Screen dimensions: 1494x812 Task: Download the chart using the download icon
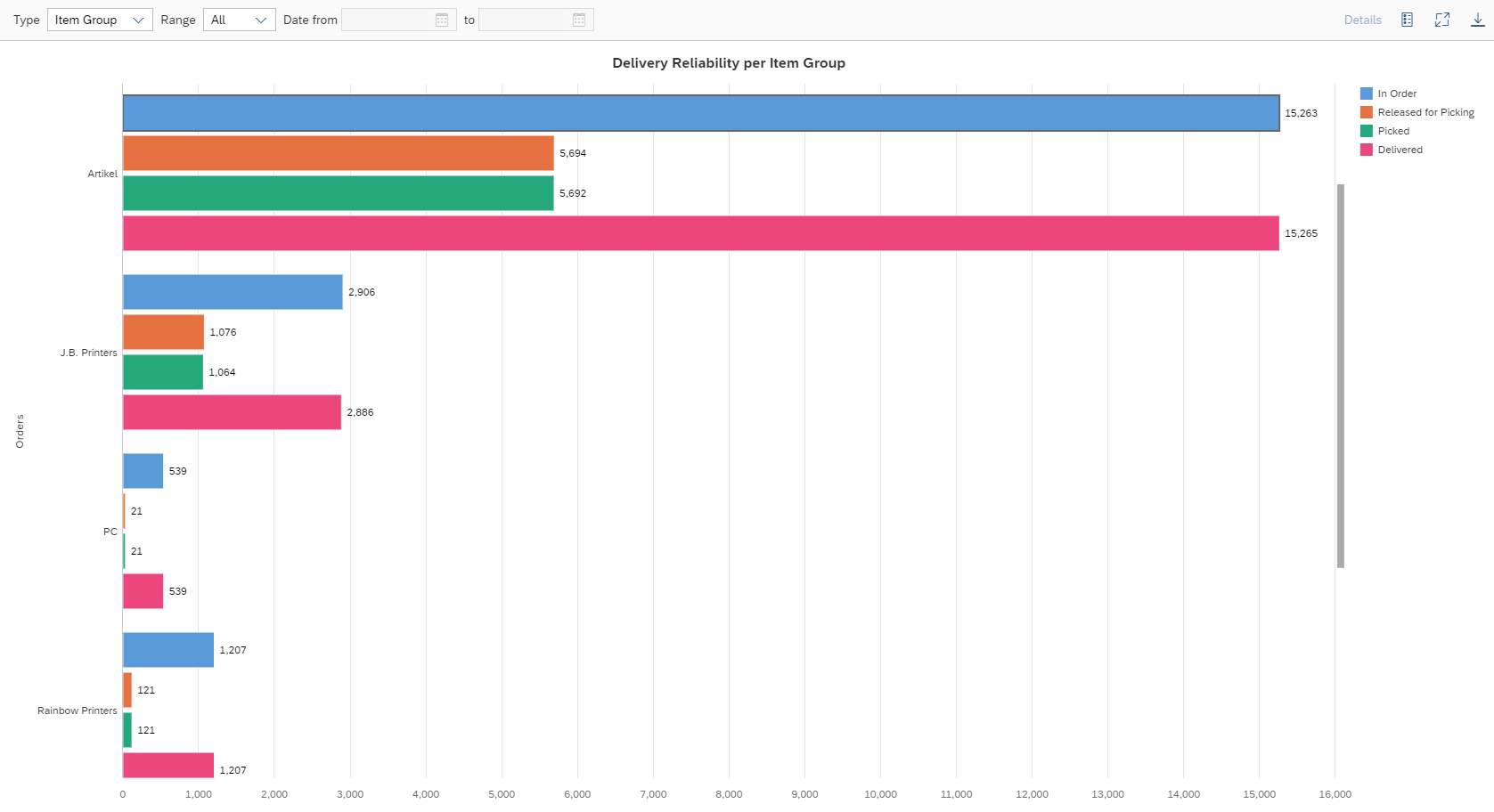point(1477,20)
